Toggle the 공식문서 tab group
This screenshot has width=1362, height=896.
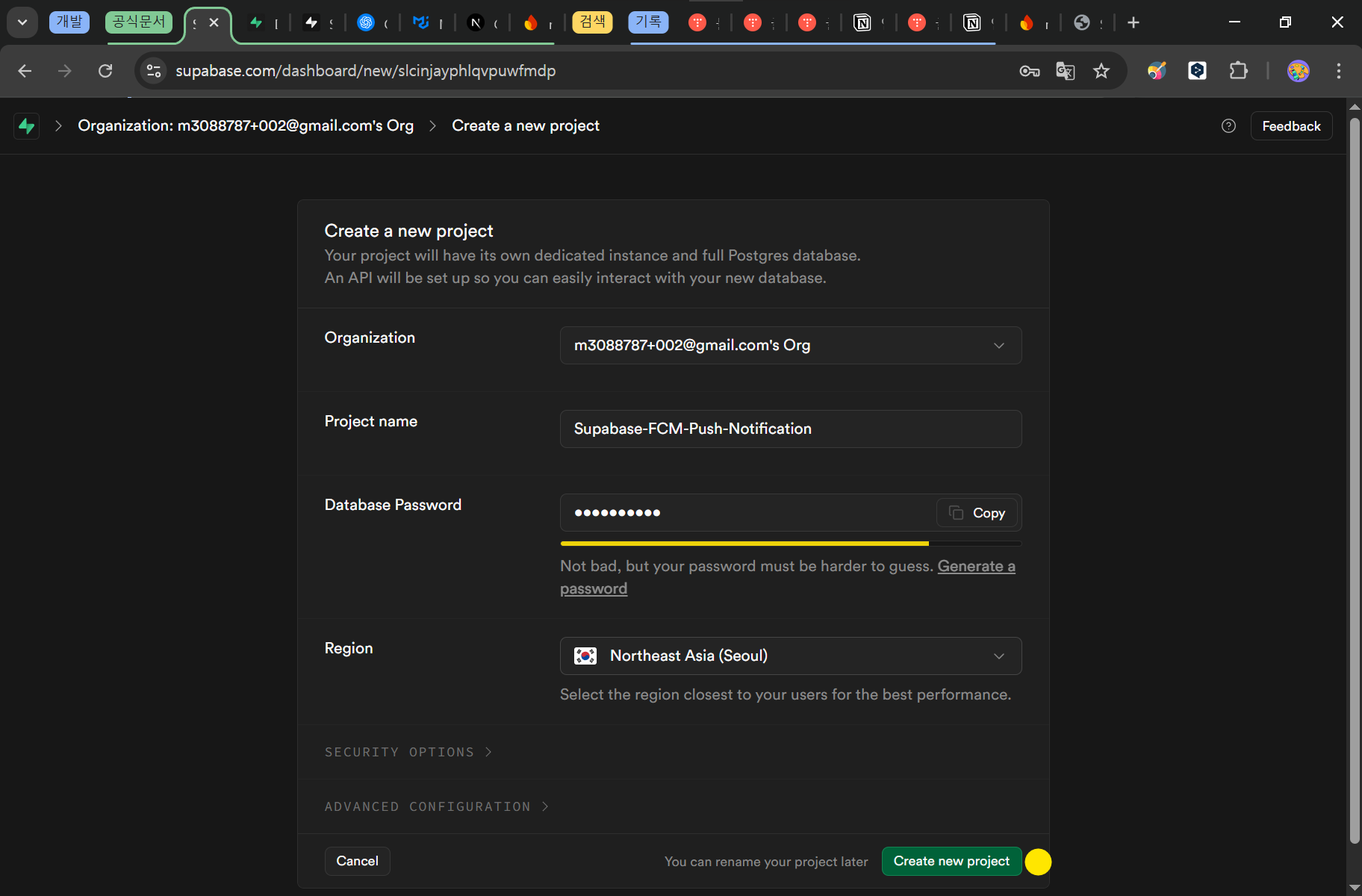(x=139, y=22)
